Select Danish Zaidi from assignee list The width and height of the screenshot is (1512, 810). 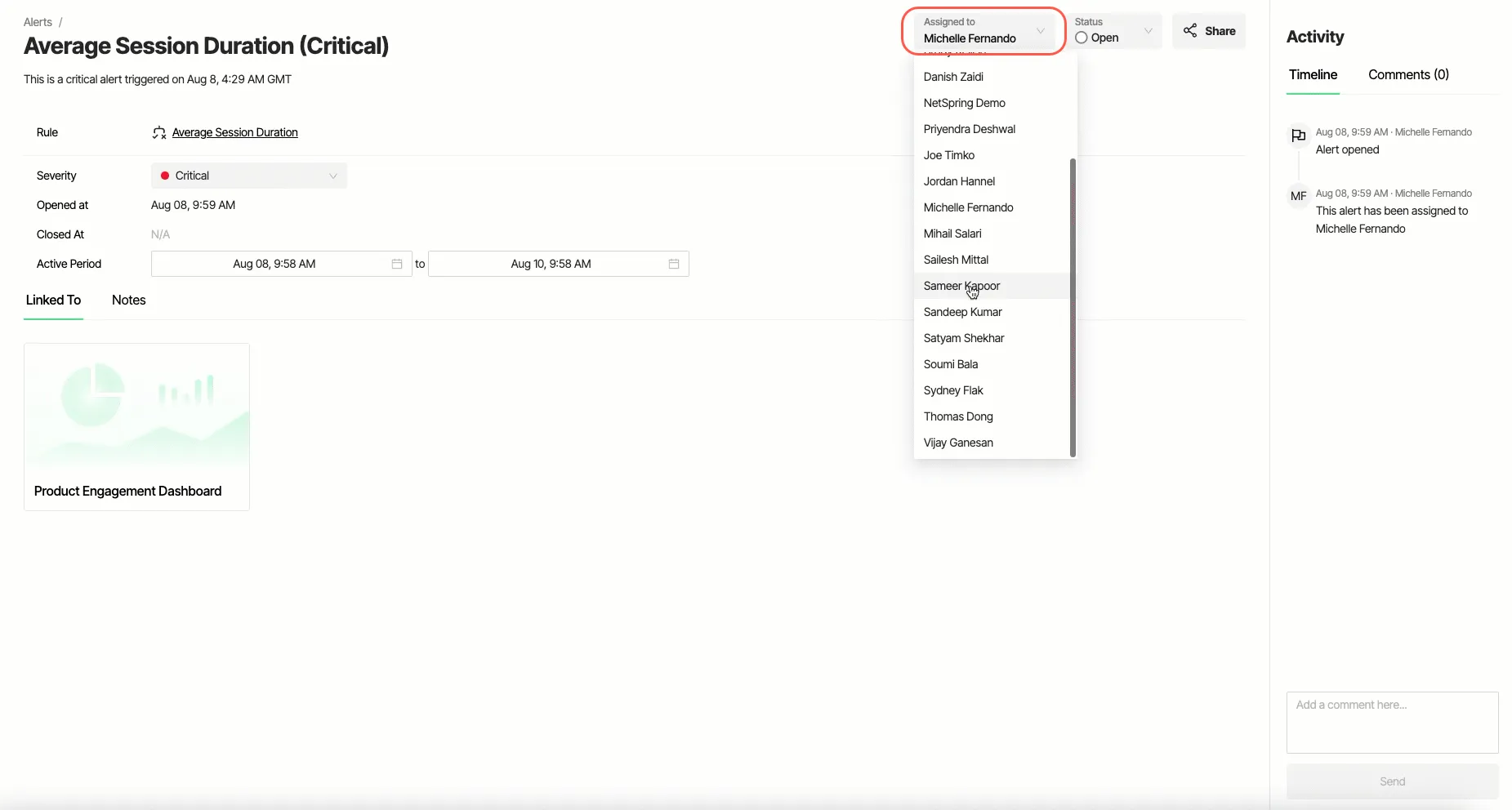(x=992, y=77)
